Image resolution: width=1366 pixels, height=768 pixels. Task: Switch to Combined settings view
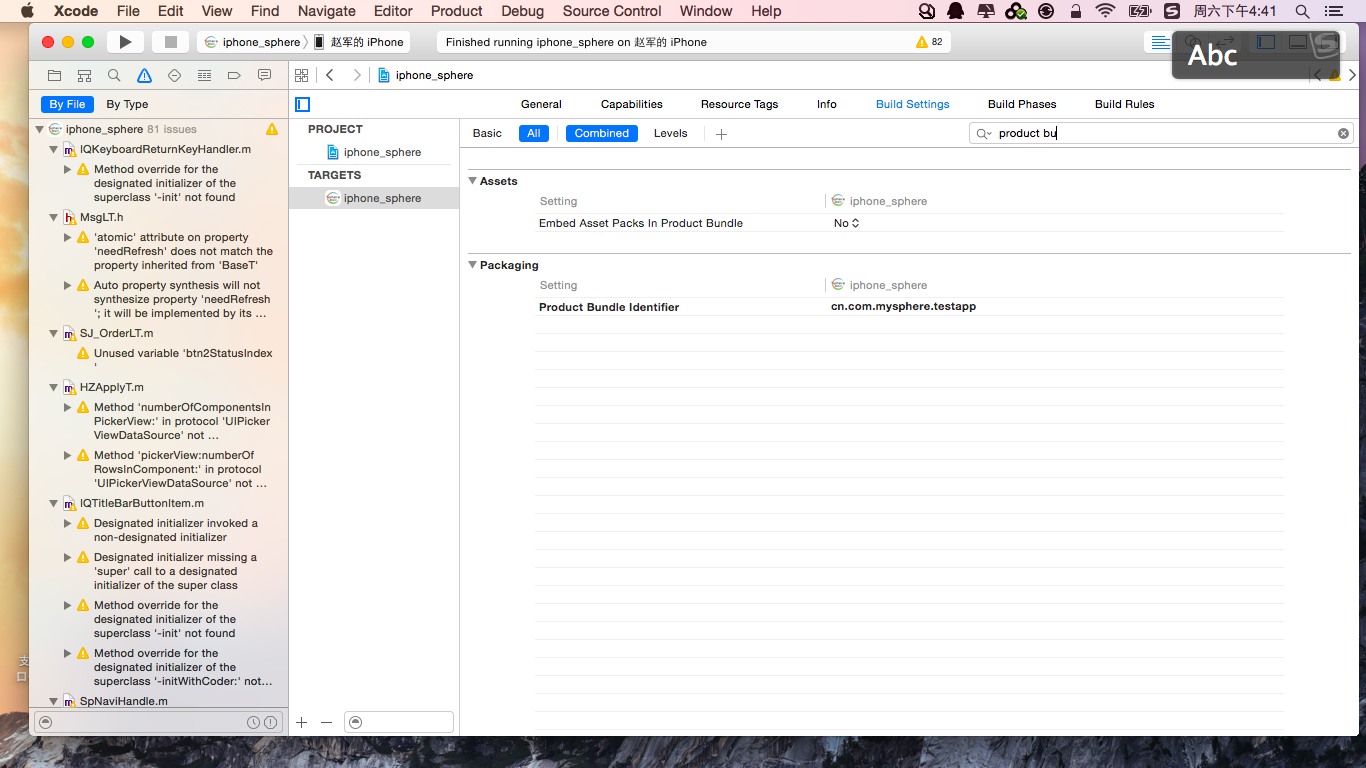click(602, 133)
